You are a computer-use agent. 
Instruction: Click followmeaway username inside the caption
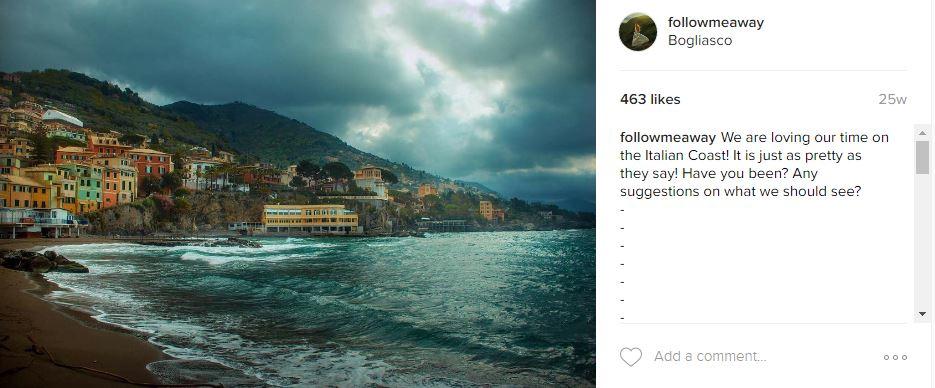(x=668, y=138)
